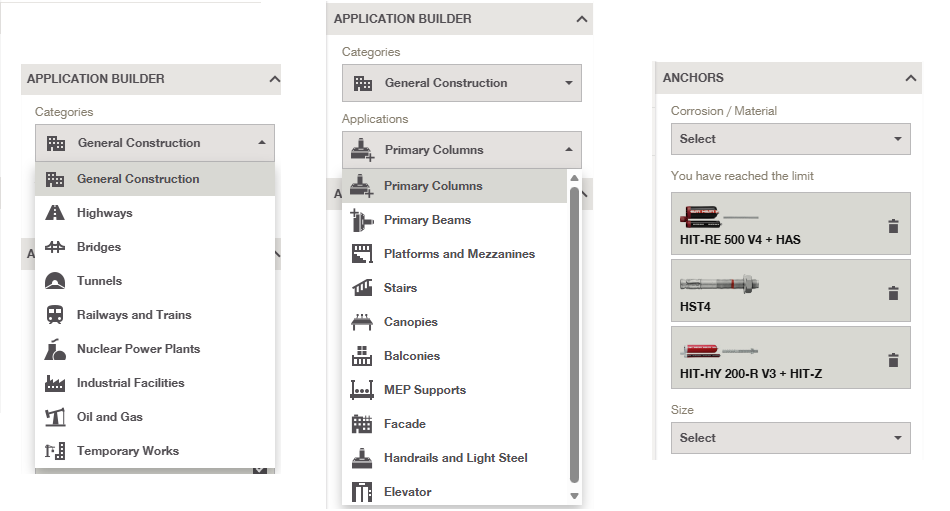The height and width of the screenshot is (511, 950).
Task: Collapse the middle Application Builder panel
Action: (x=582, y=19)
